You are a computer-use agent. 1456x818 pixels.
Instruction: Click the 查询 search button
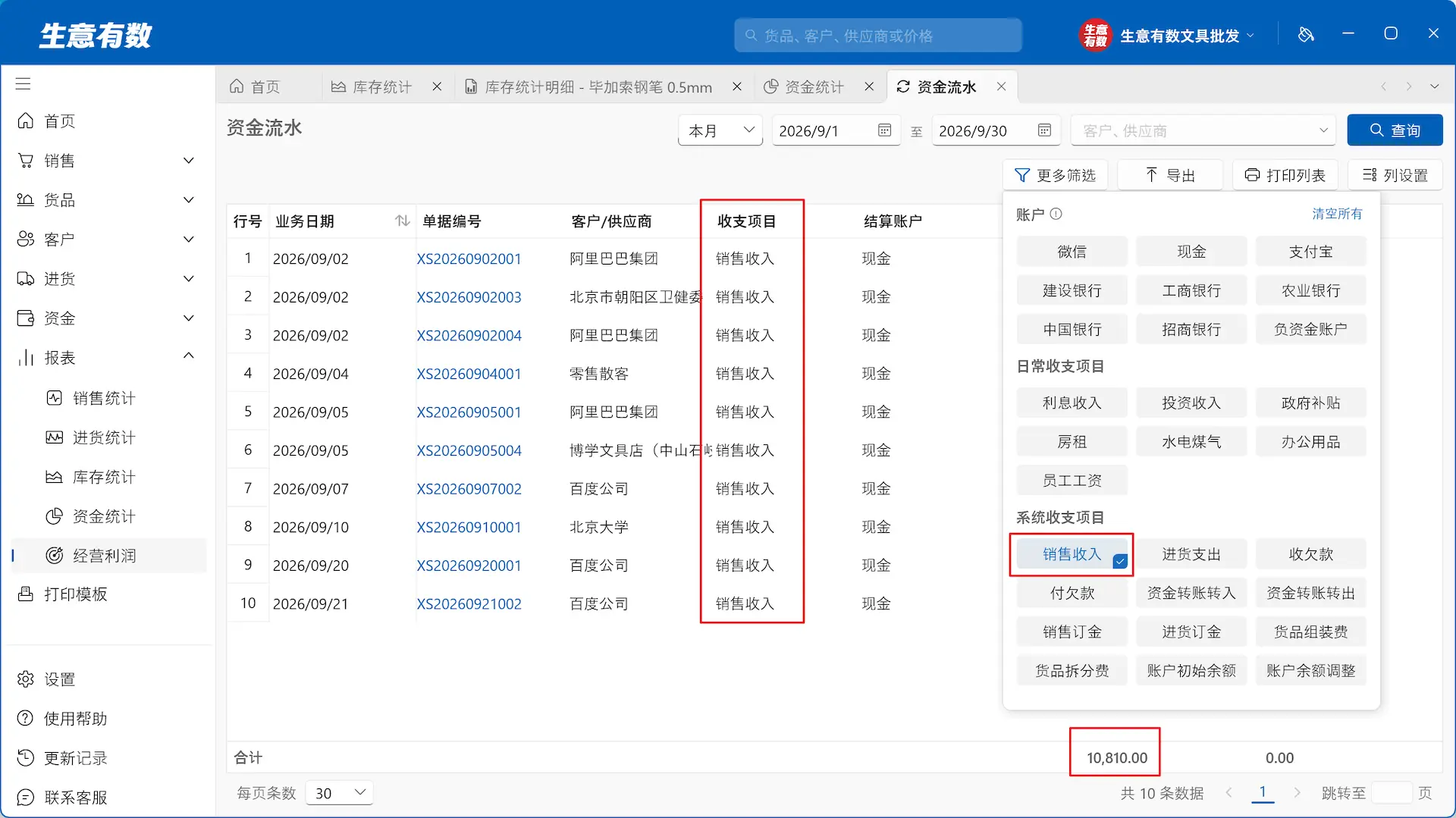1395,130
